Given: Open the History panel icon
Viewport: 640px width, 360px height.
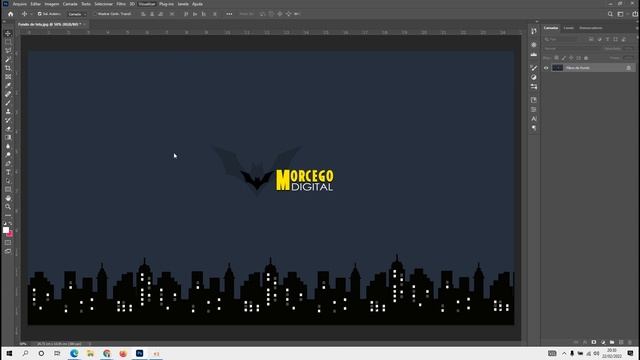Looking at the screenshot, I should click(x=534, y=31).
